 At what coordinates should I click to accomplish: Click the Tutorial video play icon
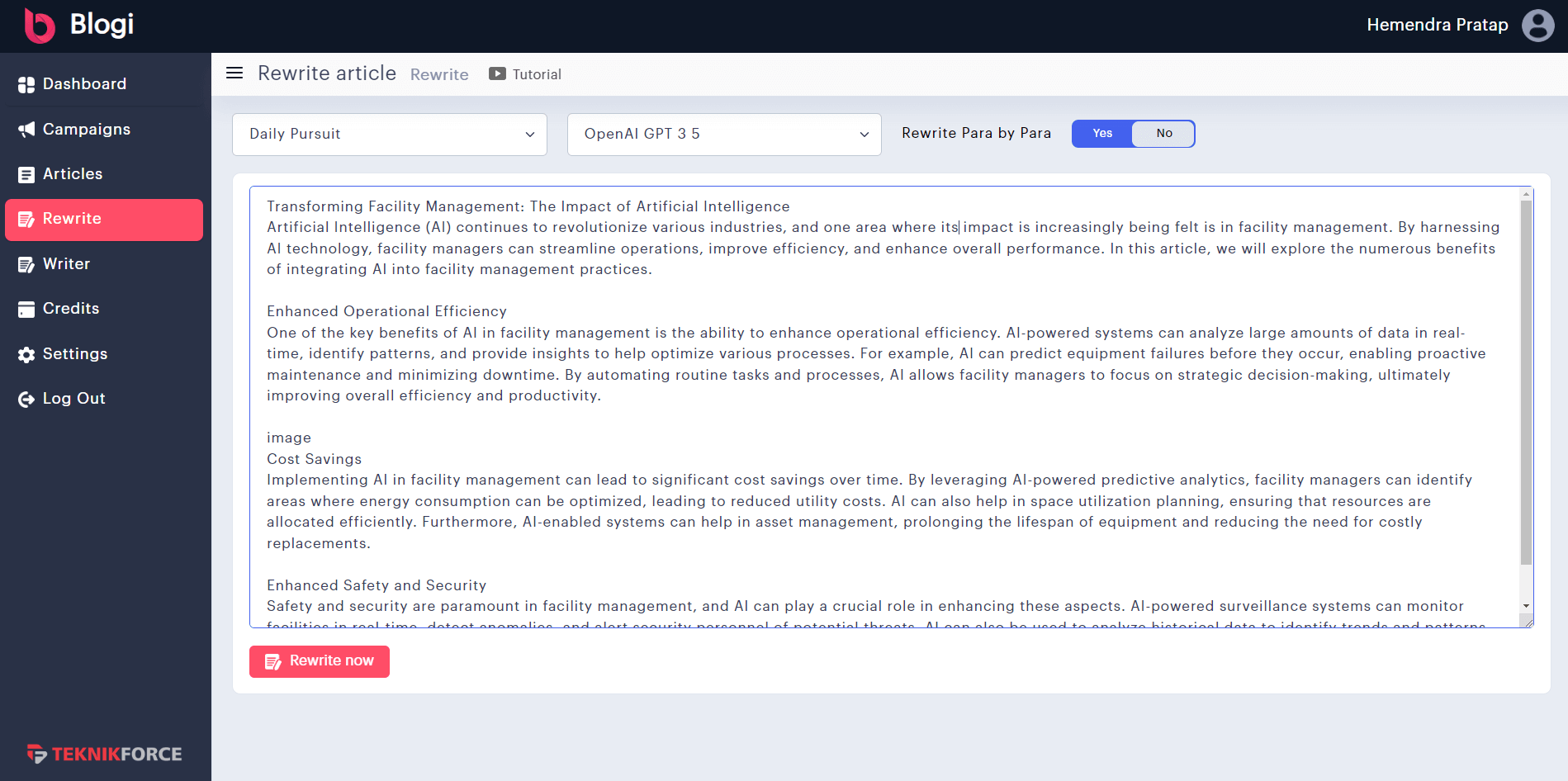497,73
